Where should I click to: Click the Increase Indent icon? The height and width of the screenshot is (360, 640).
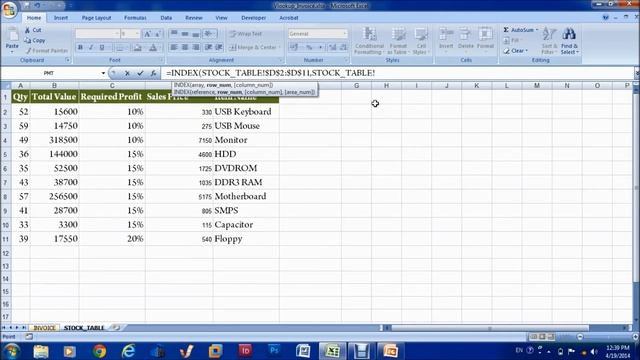[219, 47]
